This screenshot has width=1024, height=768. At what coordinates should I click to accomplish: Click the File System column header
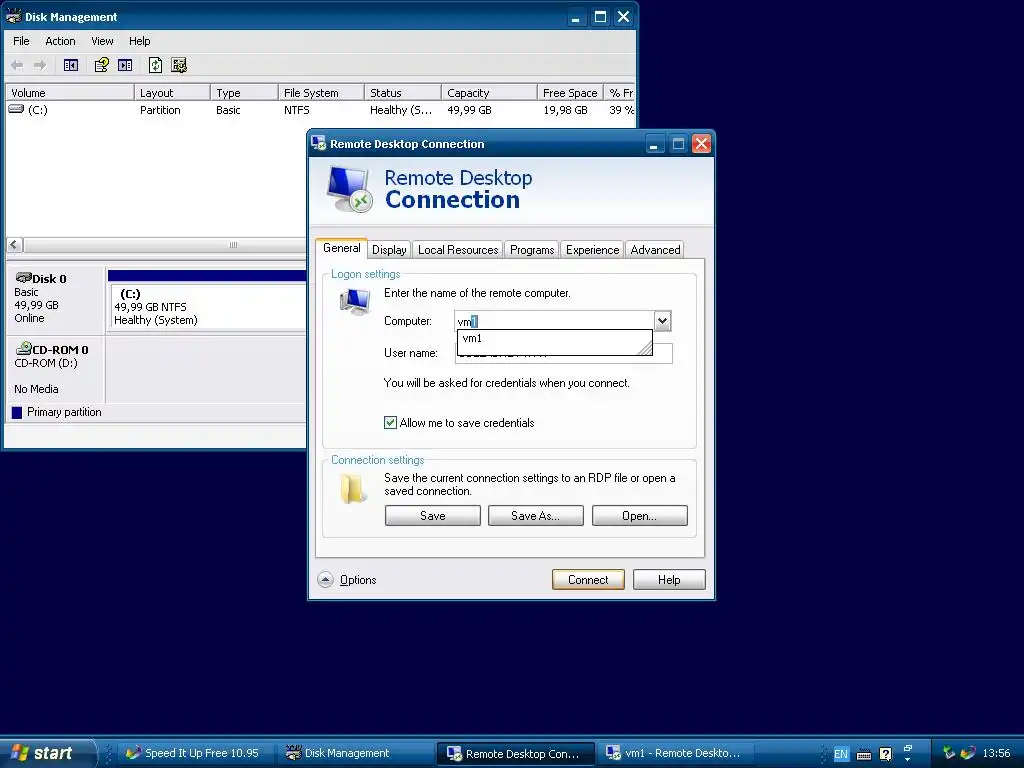point(321,93)
